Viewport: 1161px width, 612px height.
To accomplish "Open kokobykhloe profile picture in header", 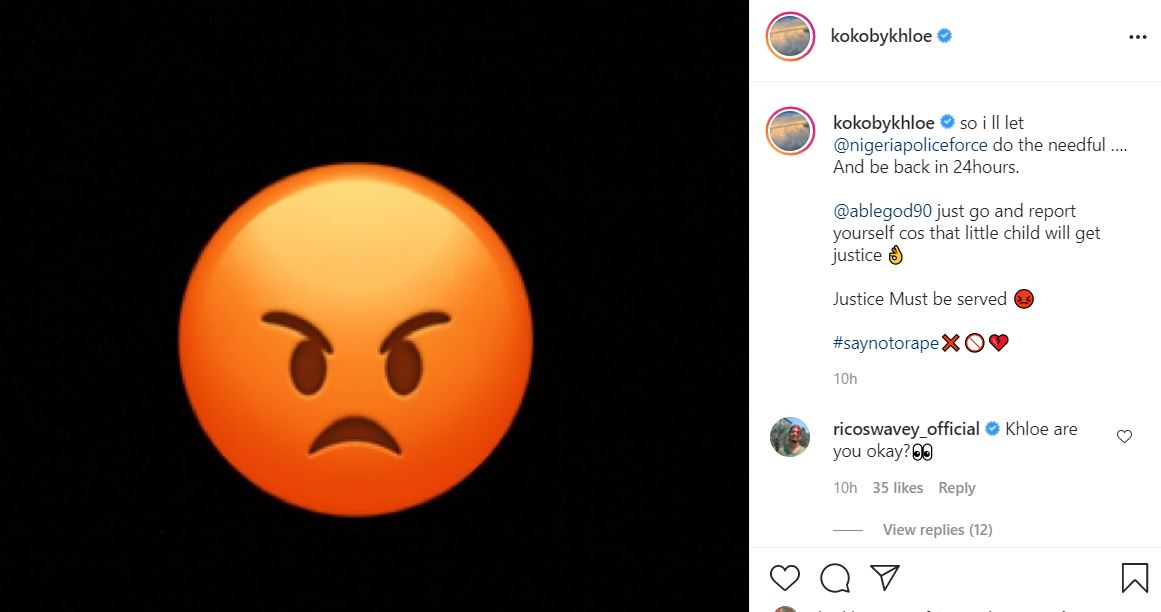I will click(x=790, y=37).
